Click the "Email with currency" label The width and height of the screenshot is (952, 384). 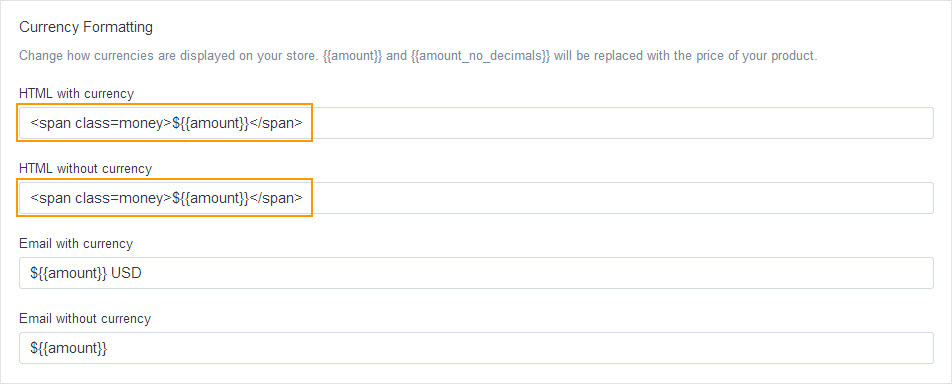click(76, 244)
